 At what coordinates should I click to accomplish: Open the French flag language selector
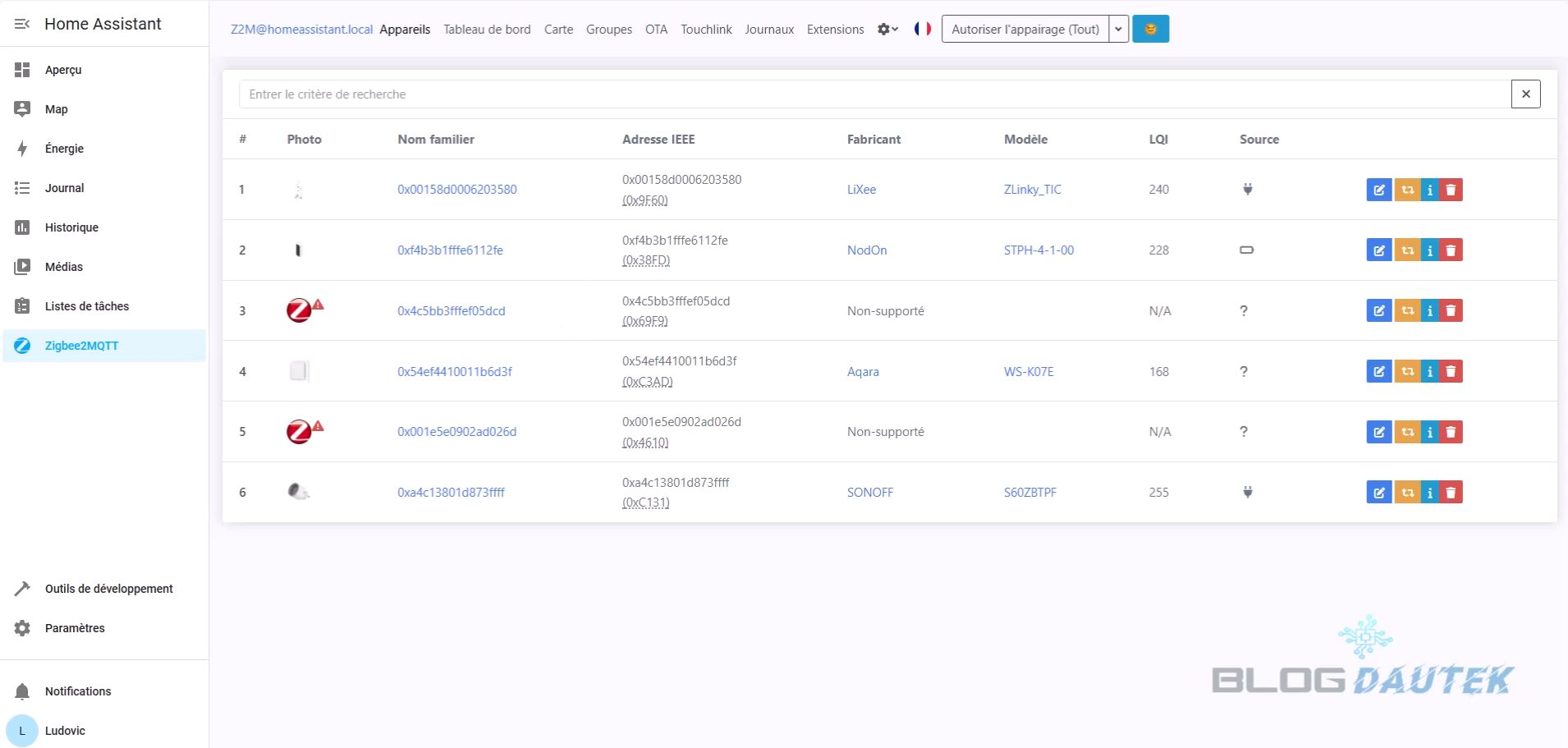(x=922, y=29)
